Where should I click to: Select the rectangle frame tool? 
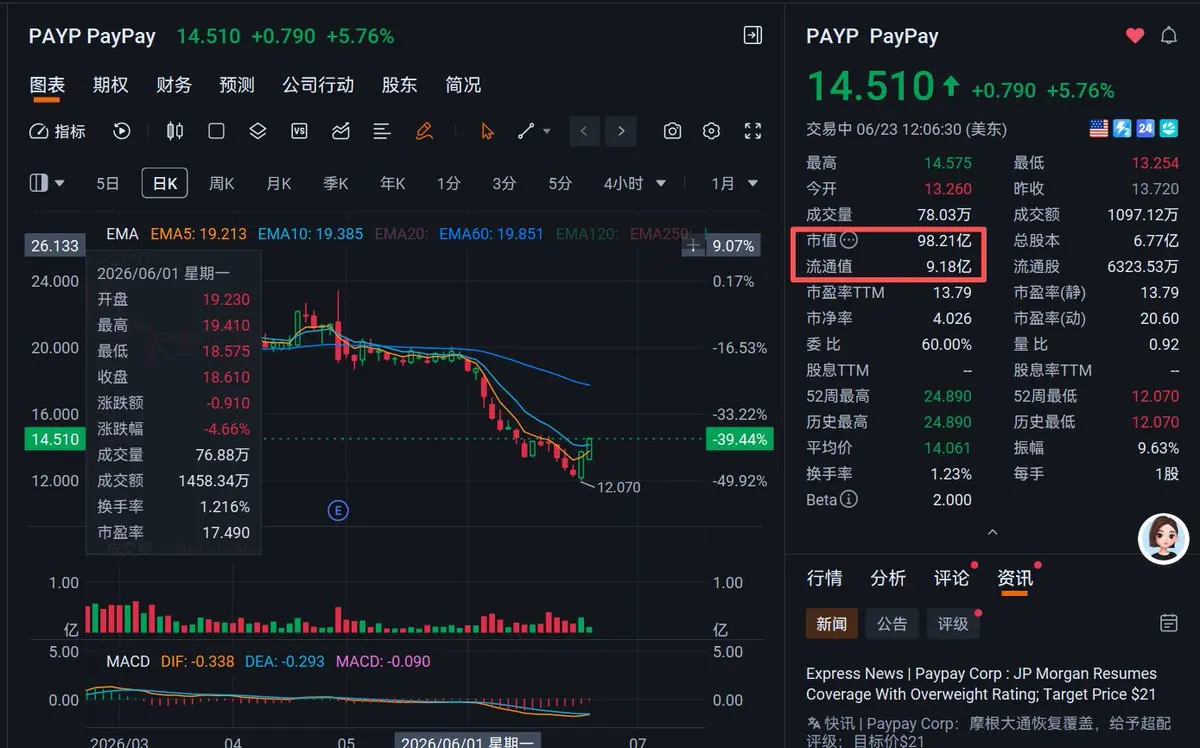[216, 131]
